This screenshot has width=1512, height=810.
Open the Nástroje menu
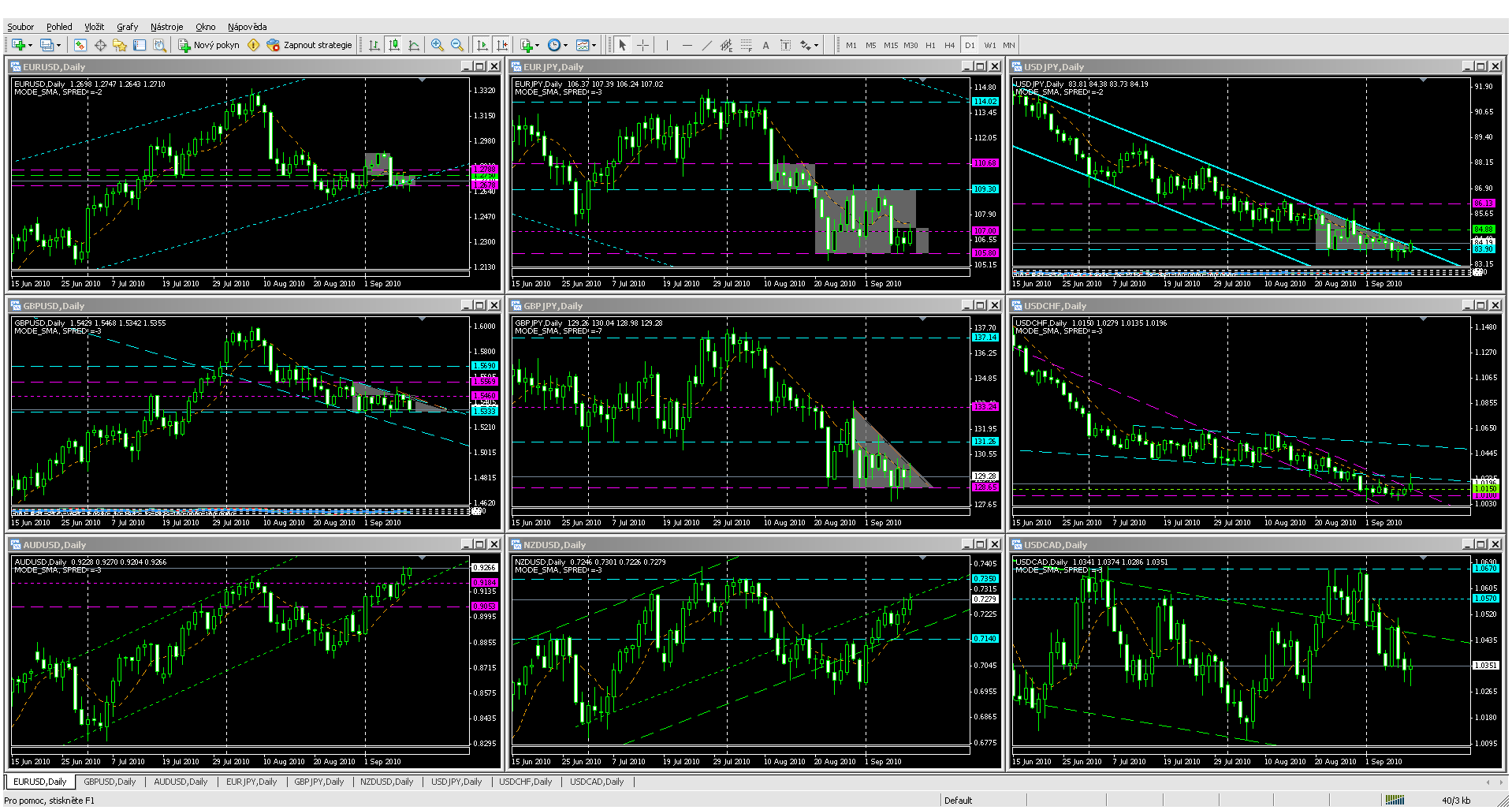click(166, 27)
